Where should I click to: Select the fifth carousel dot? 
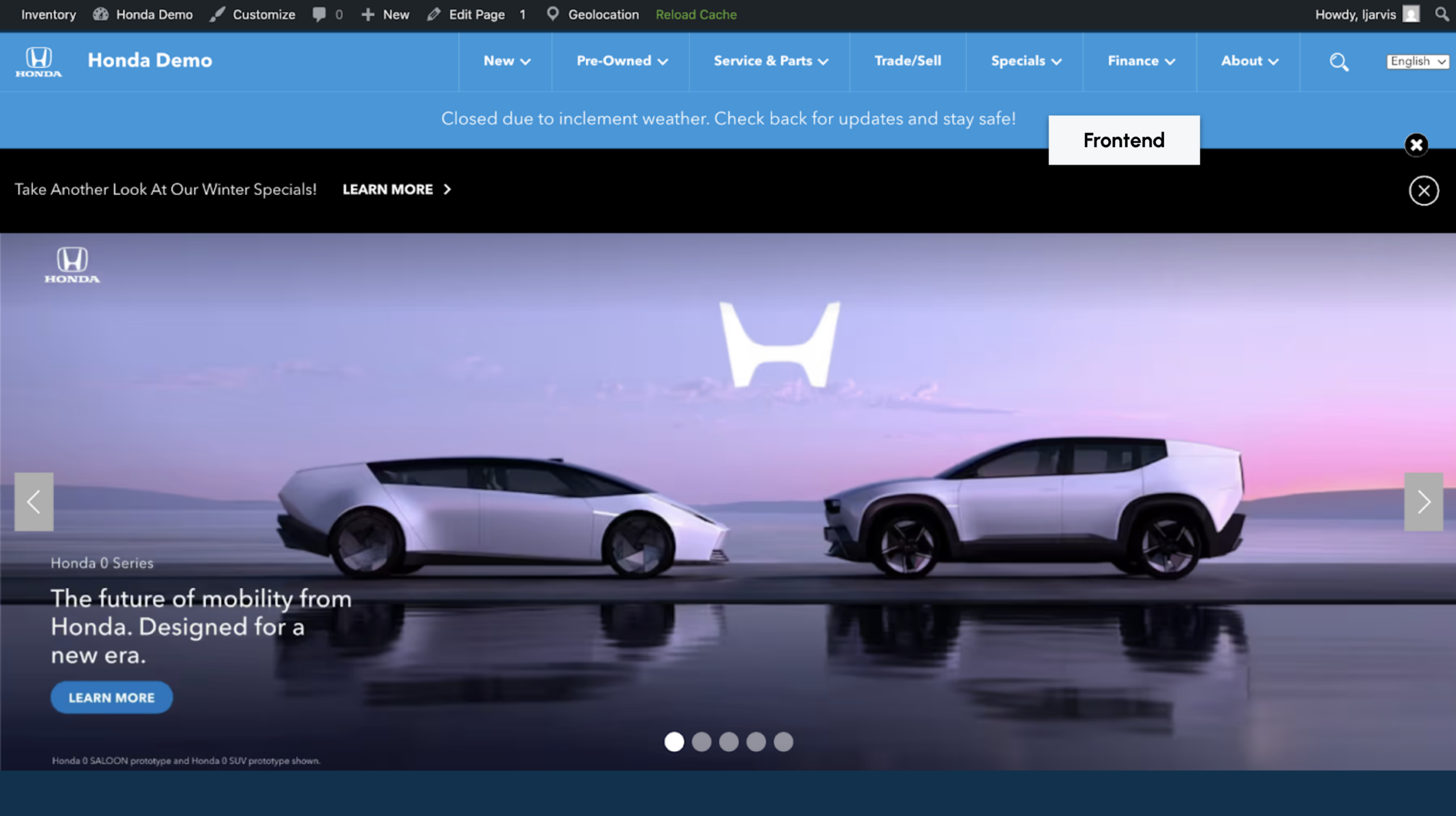click(x=783, y=741)
